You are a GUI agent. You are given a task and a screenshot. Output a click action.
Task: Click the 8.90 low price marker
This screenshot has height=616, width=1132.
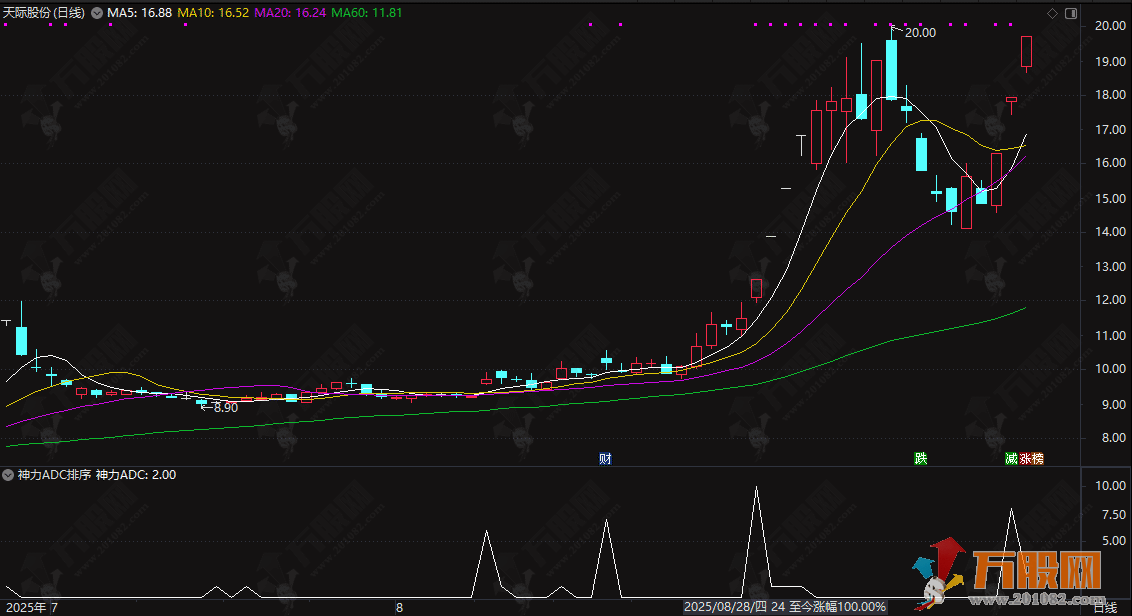click(x=223, y=407)
